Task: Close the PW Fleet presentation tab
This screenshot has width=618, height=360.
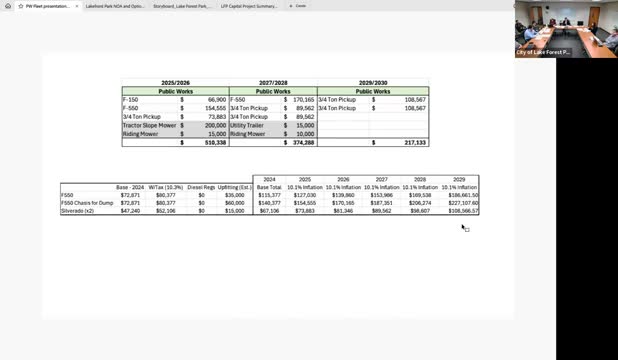Action: 77,6
